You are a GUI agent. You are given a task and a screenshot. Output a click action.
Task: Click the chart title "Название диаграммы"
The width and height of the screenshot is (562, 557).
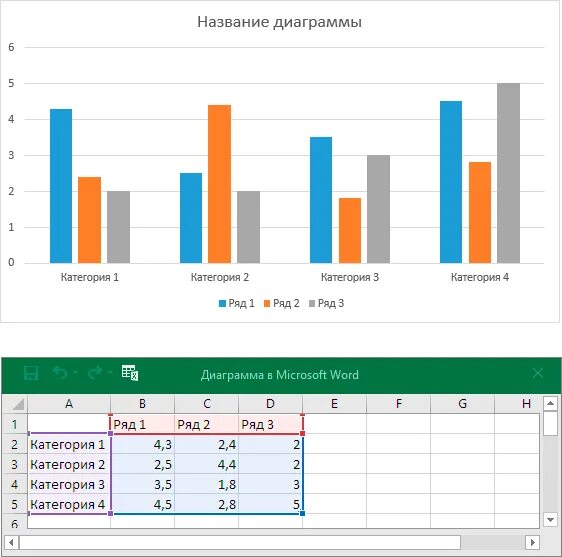click(279, 22)
